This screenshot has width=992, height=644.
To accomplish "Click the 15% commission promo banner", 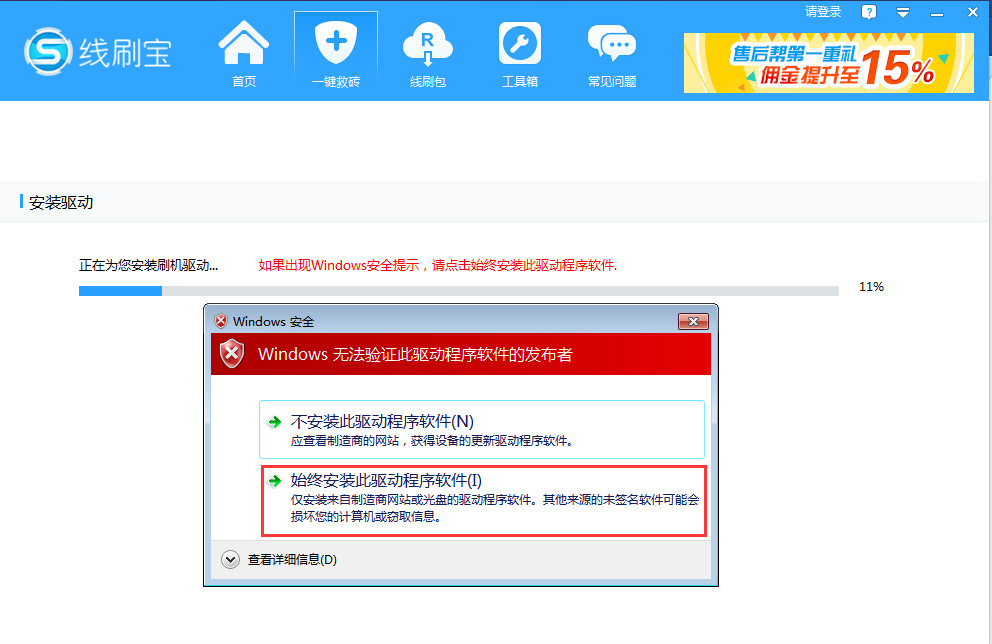I will 828,63.
